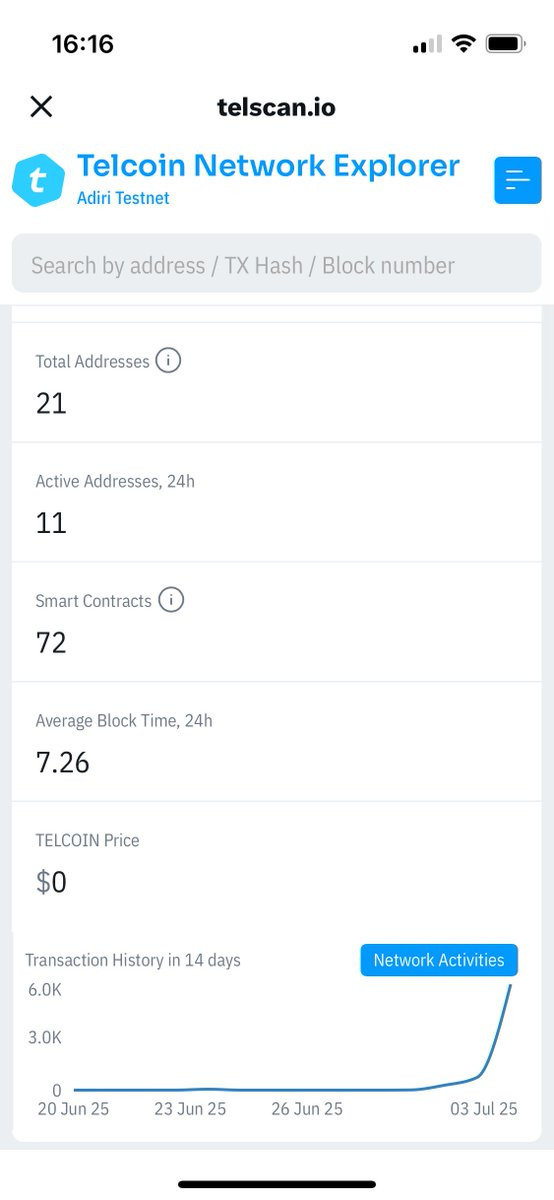Open Network Activities button
Screen dimensions: 554x1200
coord(439,960)
